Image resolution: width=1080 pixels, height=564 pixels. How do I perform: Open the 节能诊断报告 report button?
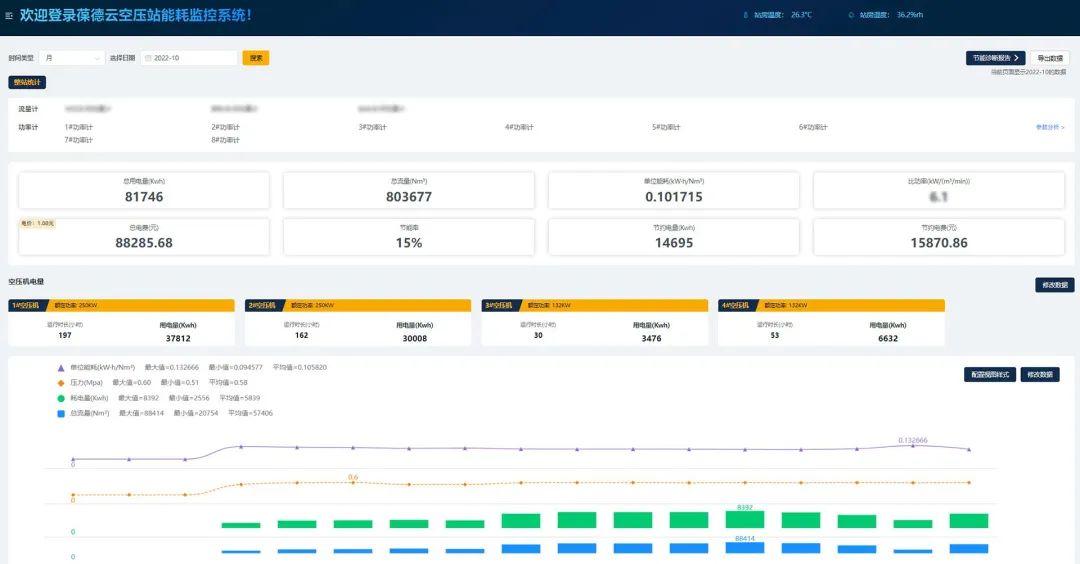(x=995, y=58)
